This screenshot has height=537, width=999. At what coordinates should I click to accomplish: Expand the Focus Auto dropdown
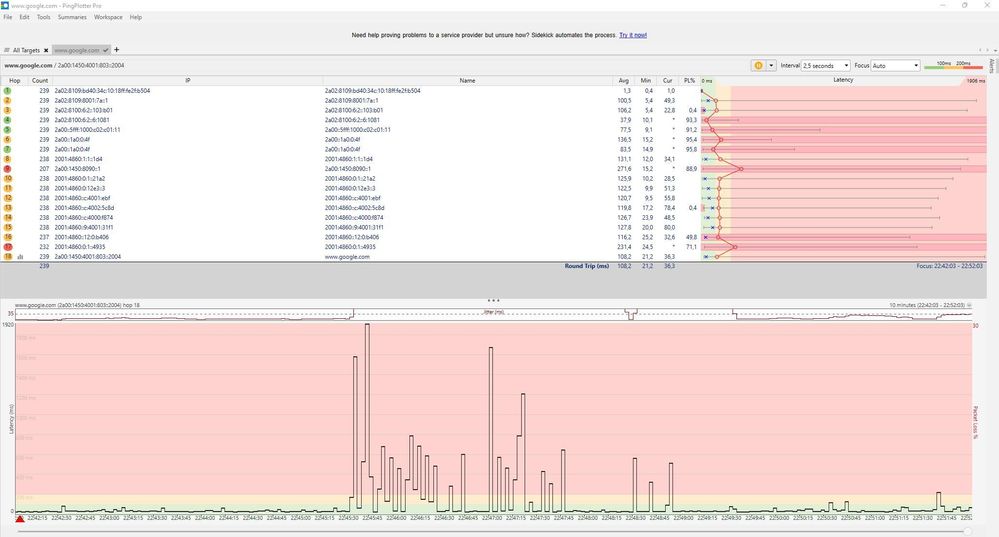pyautogui.click(x=895, y=66)
